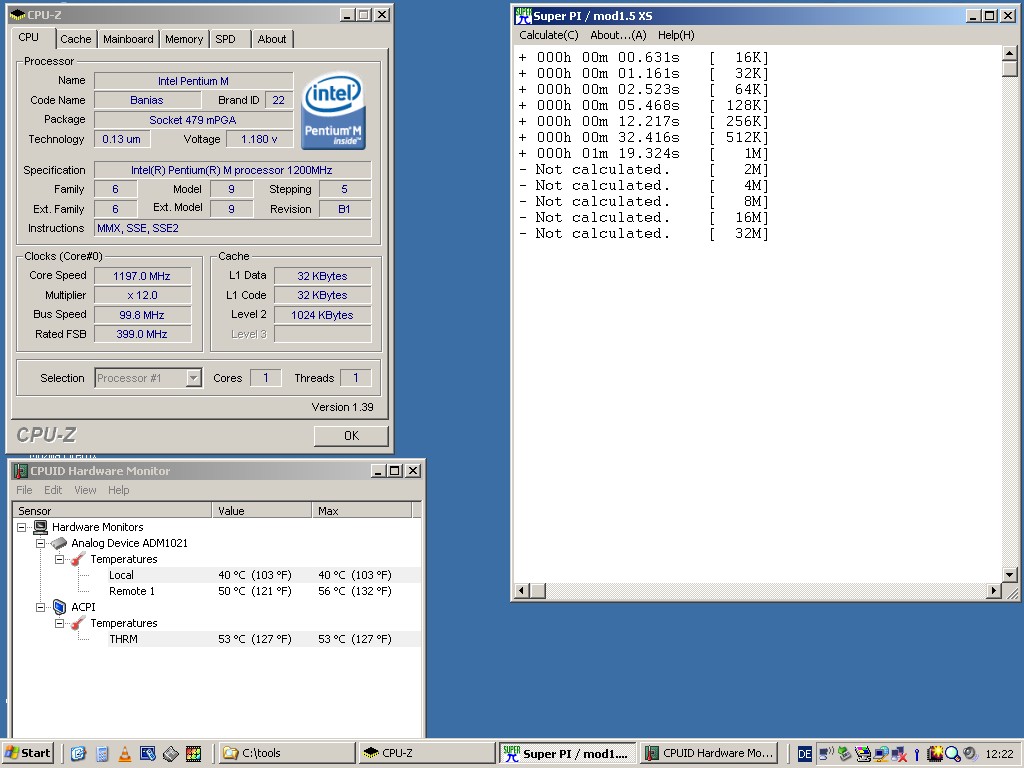The width and height of the screenshot is (1024, 768).
Task: Click the blue 'i' tray icon
Action: click(916, 754)
